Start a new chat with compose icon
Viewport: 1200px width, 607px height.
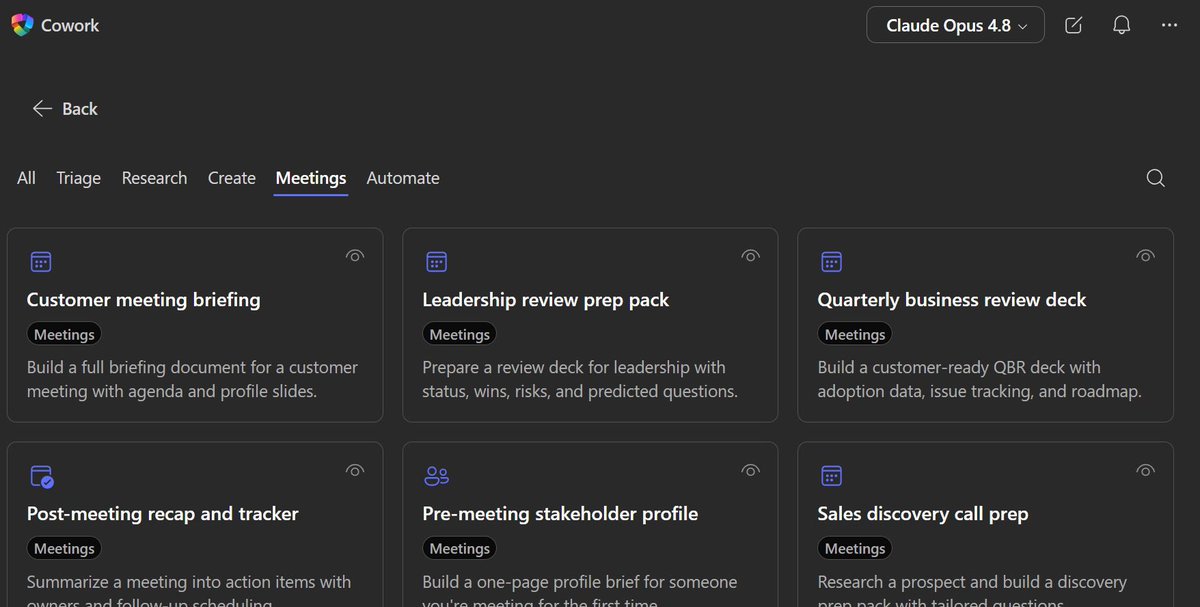[x=1073, y=25]
